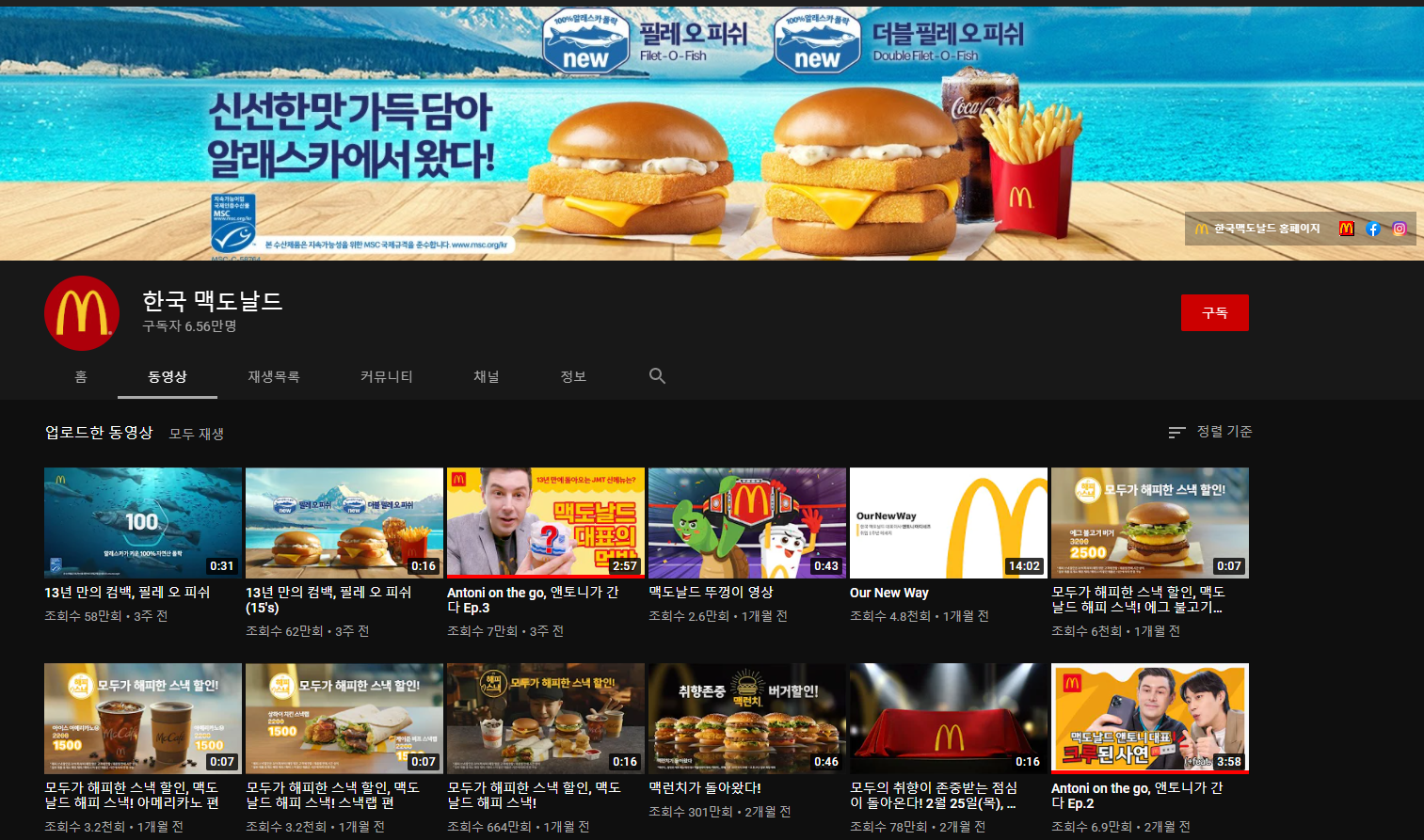Click the 아메리카노 편 video title
The height and width of the screenshot is (840, 1424).
coord(132,796)
